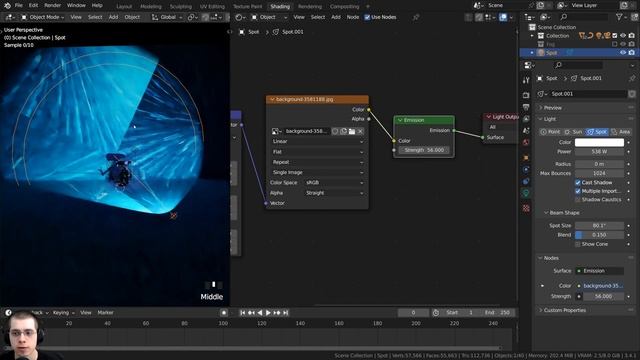Jump to the timeline end frame

click(286, 313)
